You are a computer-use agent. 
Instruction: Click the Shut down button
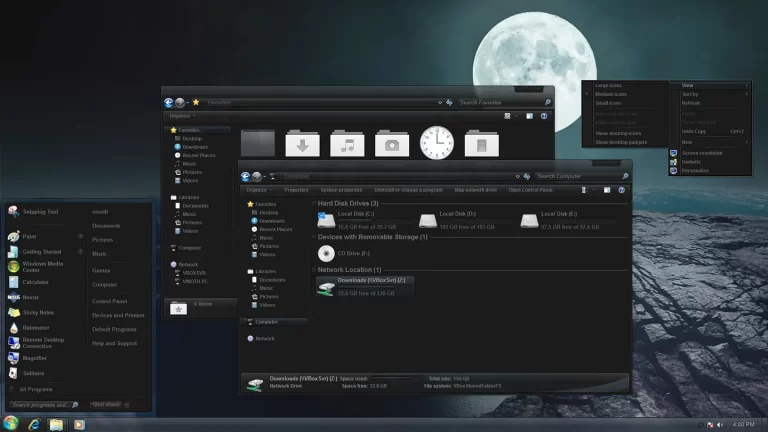tap(105, 405)
